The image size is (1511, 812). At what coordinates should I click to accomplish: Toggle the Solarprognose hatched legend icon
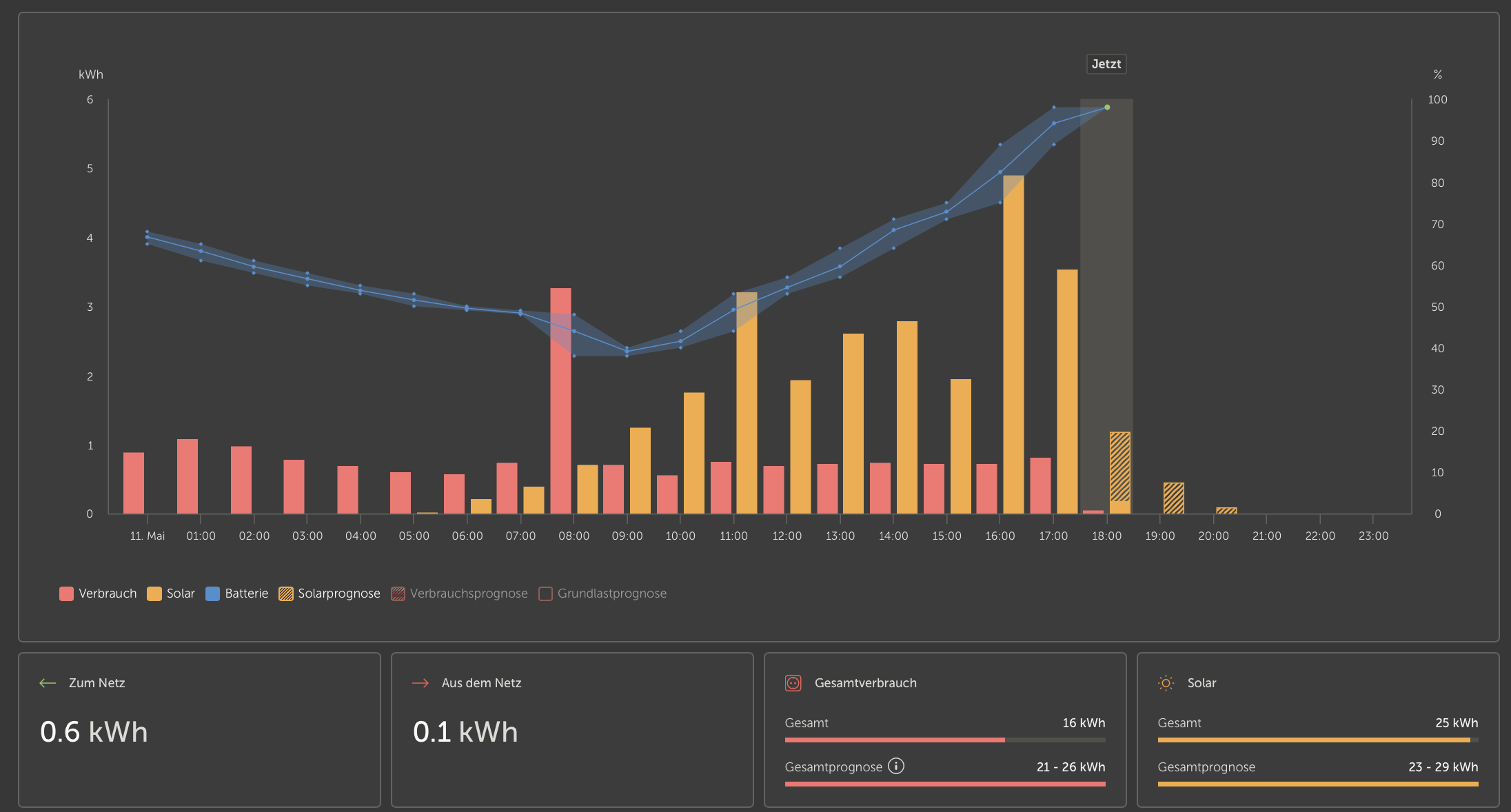[x=285, y=593]
